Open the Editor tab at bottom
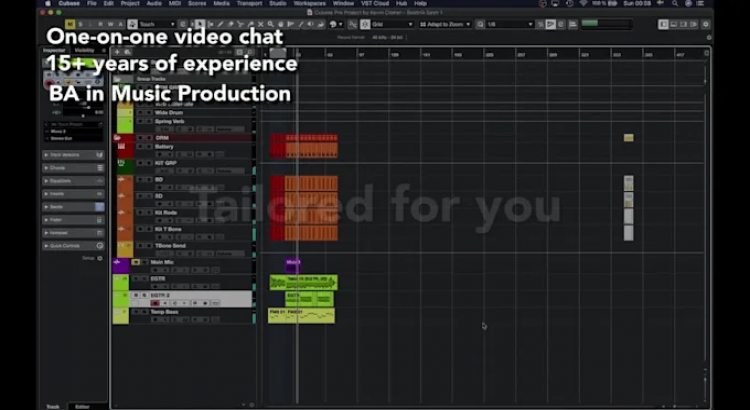This screenshot has height=410, width=750. tap(83, 406)
